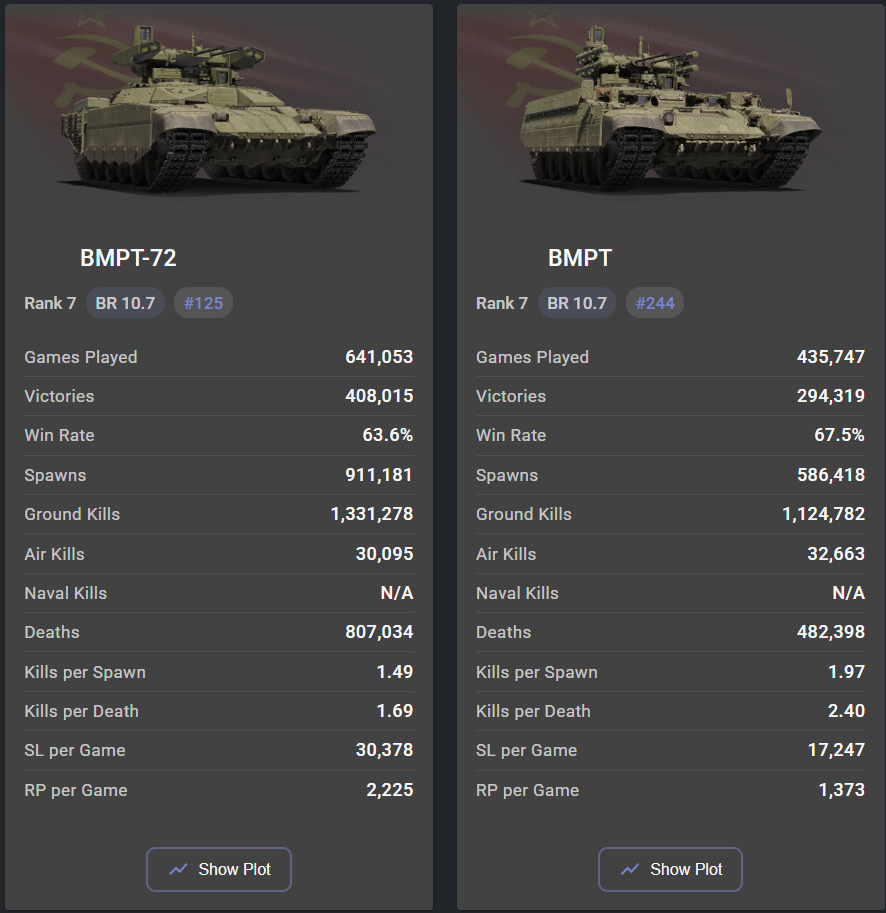886x913 pixels.
Task: Click BMPT's Ground Kills value 1,124,782
Action: (x=823, y=514)
